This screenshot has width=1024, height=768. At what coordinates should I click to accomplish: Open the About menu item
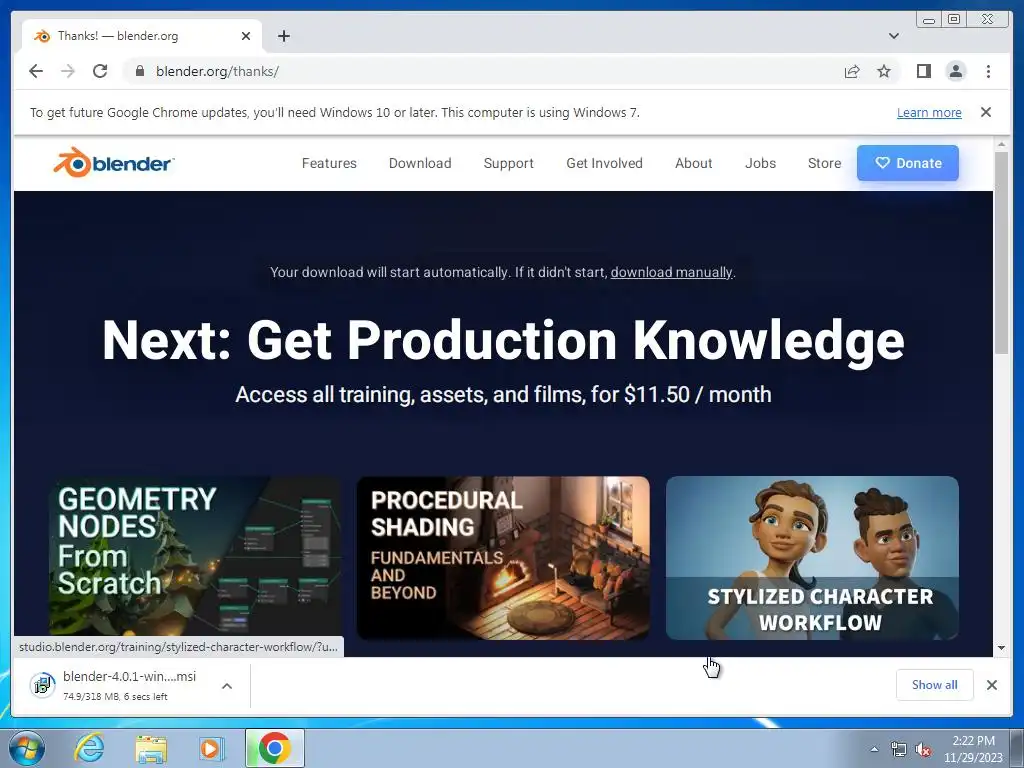pos(694,163)
